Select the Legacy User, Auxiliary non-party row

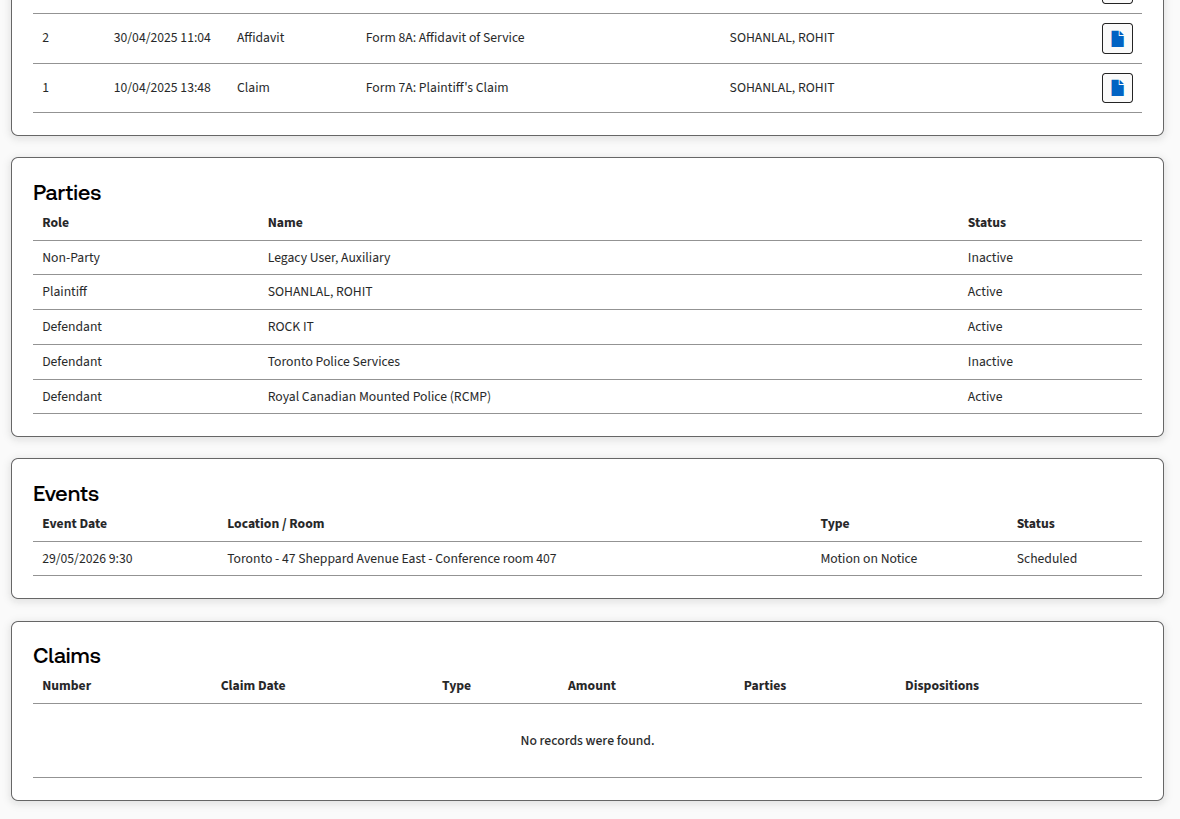587,257
